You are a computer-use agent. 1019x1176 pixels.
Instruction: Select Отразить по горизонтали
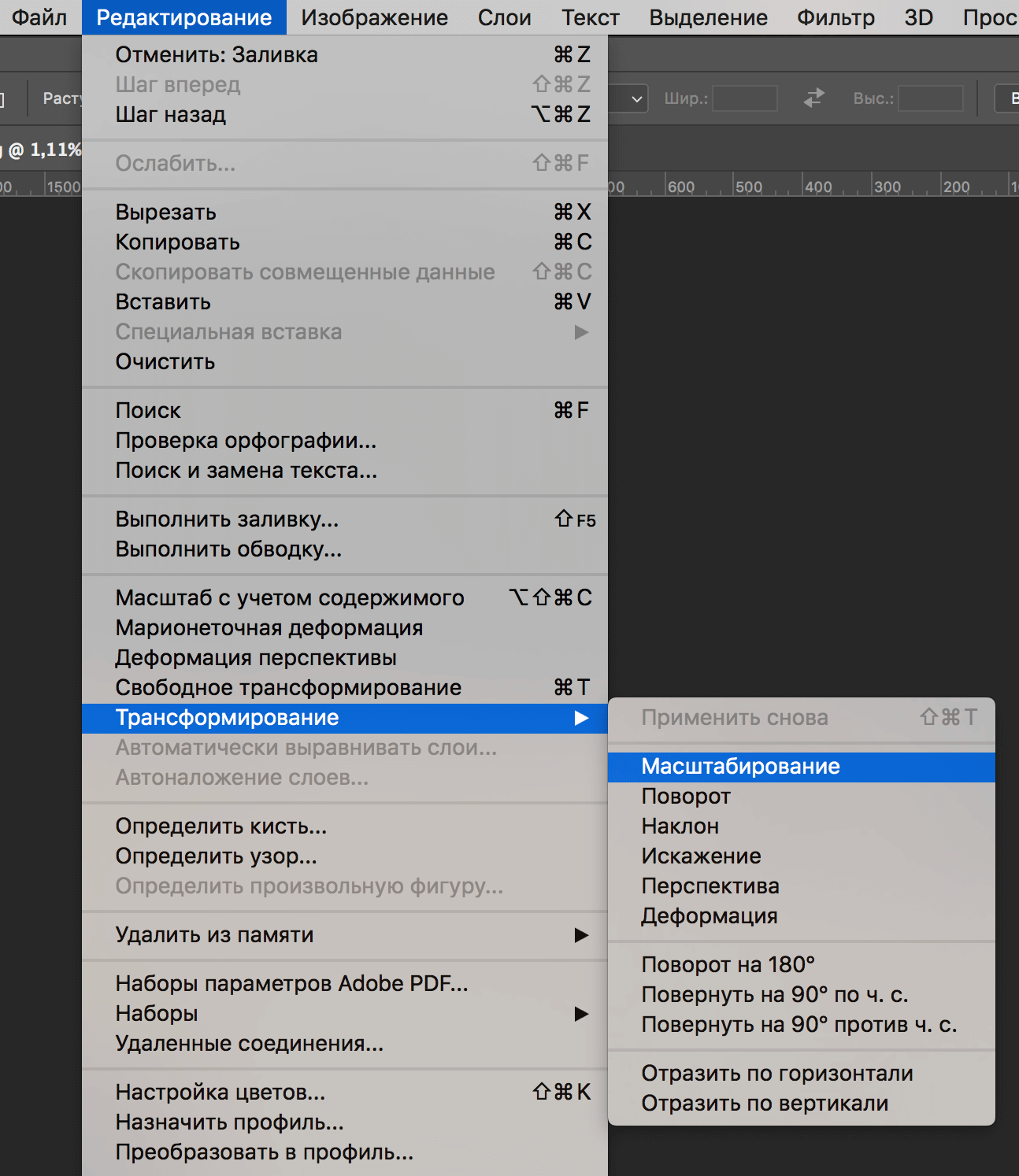(778, 1073)
